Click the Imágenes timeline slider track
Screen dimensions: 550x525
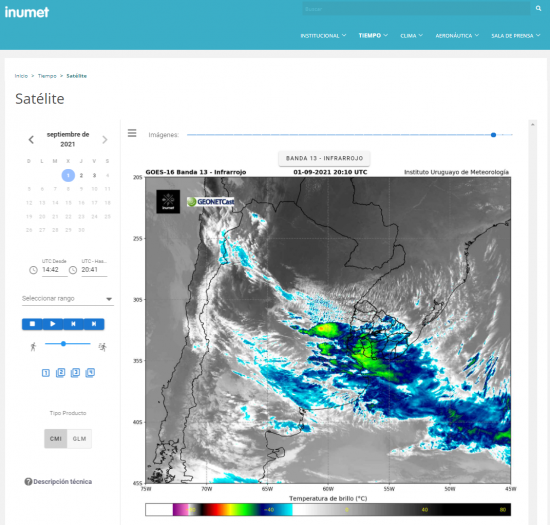click(x=349, y=135)
